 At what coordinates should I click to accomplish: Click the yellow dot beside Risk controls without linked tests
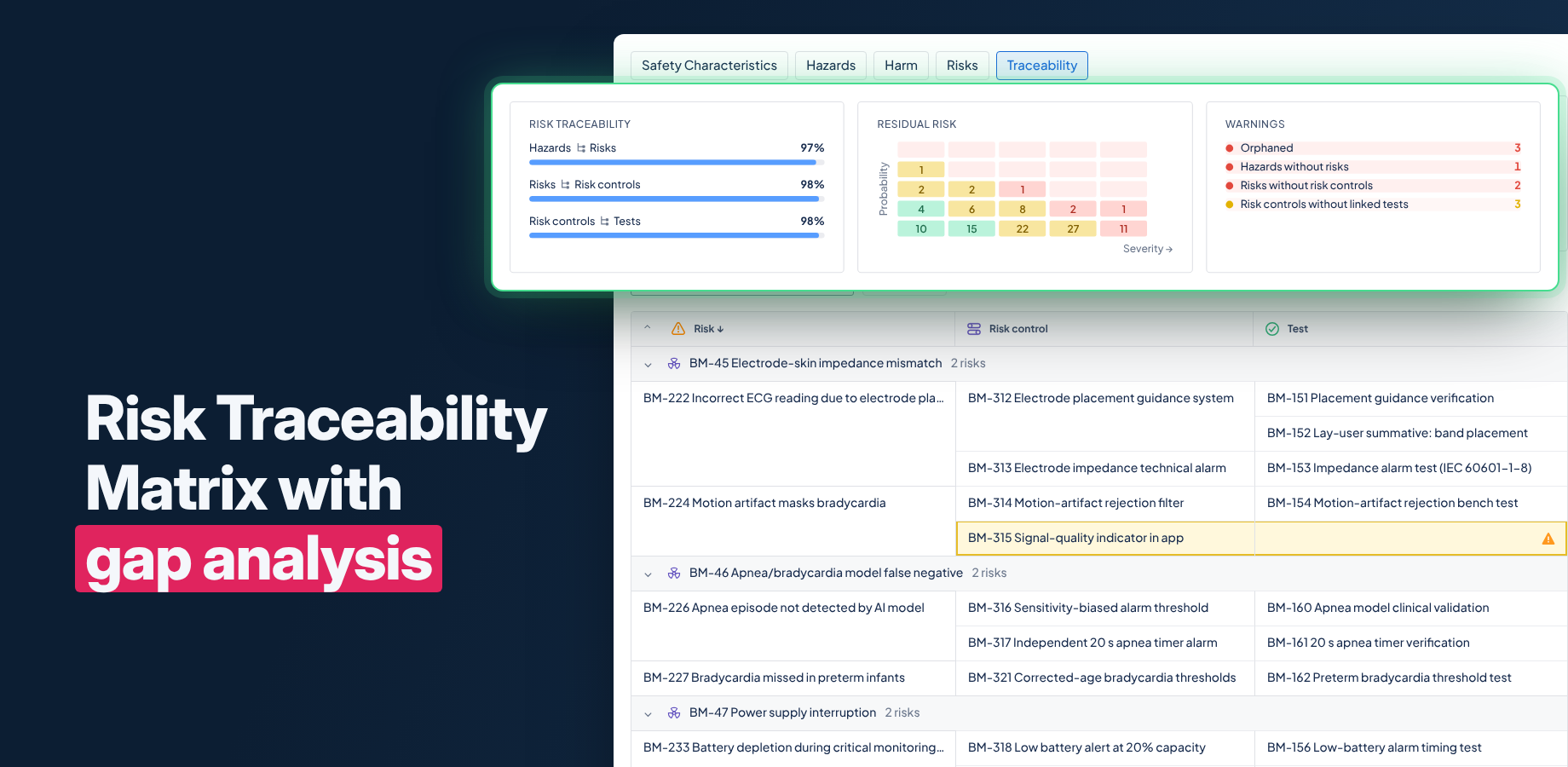click(x=1230, y=205)
